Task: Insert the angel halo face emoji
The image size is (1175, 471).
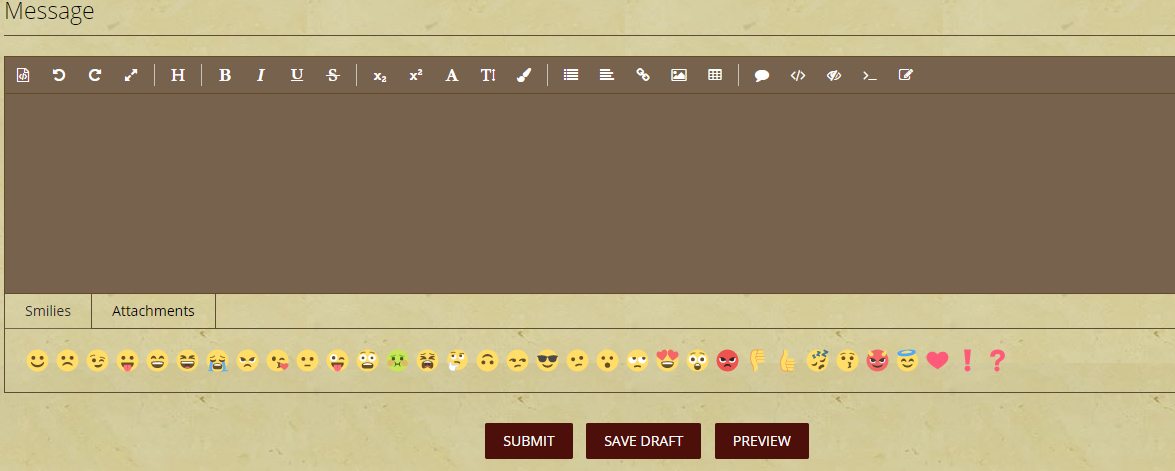Action: click(x=907, y=361)
